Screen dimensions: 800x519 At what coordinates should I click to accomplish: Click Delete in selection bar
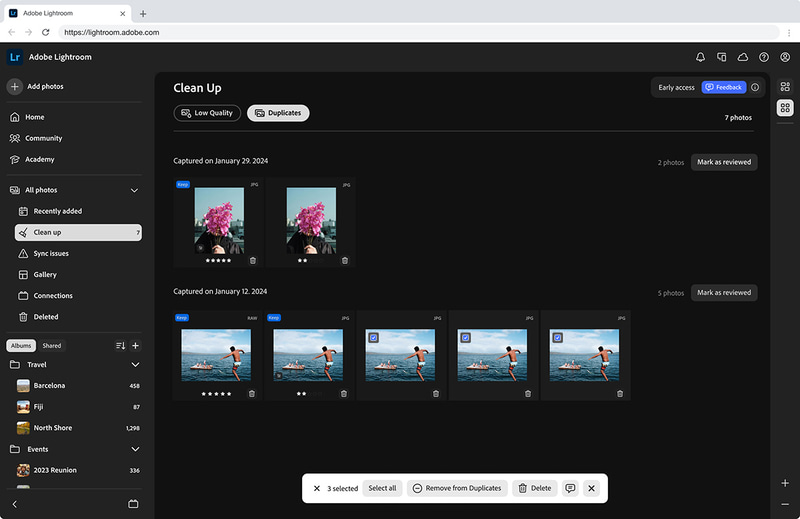[x=535, y=488]
